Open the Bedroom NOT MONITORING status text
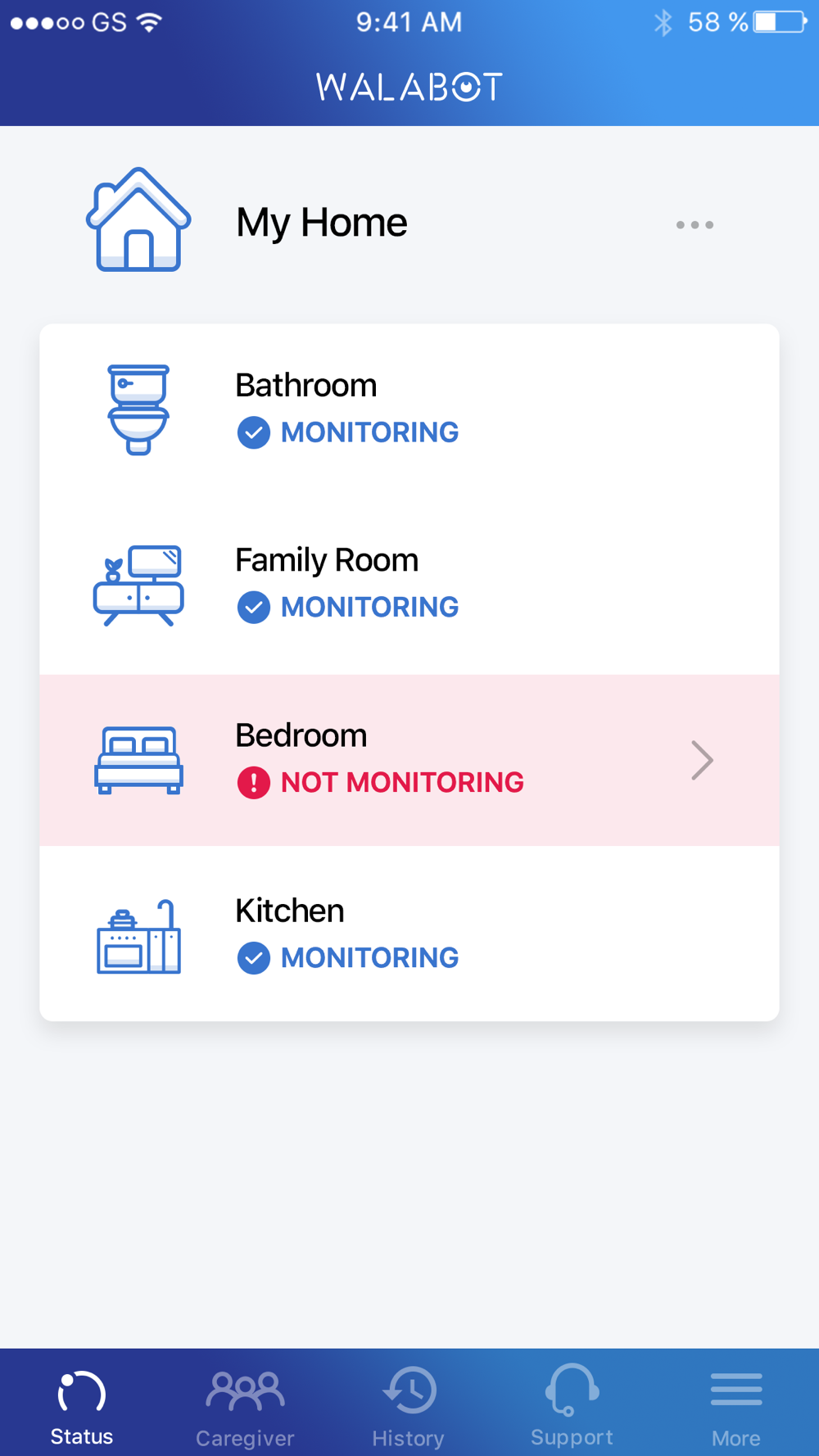This screenshot has height=1456, width=819. pyautogui.click(x=402, y=782)
